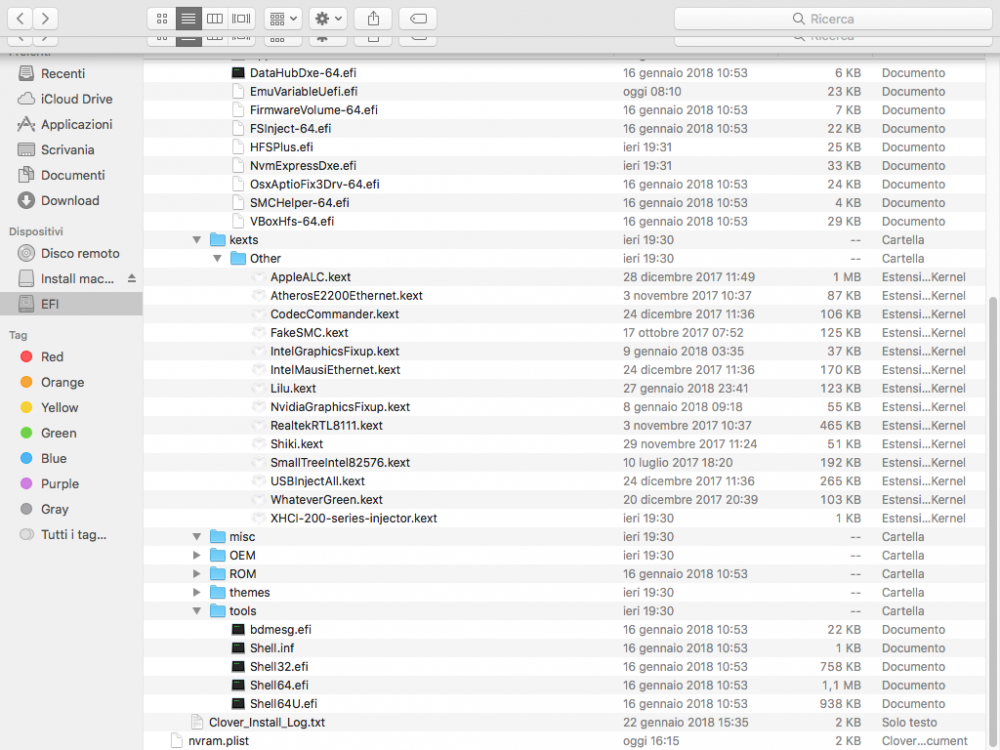
Task: Collapse the Other folder disclosure triangle
Action: [x=217, y=258]
